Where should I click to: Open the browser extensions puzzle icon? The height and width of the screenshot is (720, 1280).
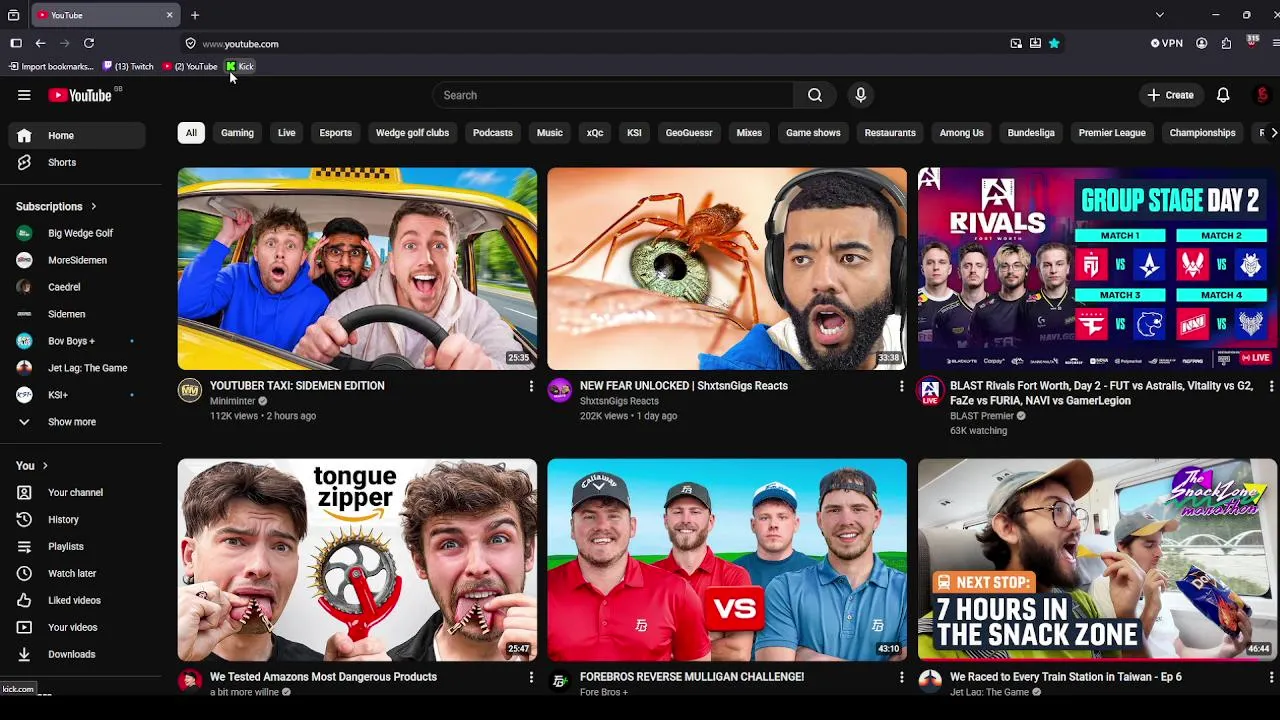(x=1226, y=43)
